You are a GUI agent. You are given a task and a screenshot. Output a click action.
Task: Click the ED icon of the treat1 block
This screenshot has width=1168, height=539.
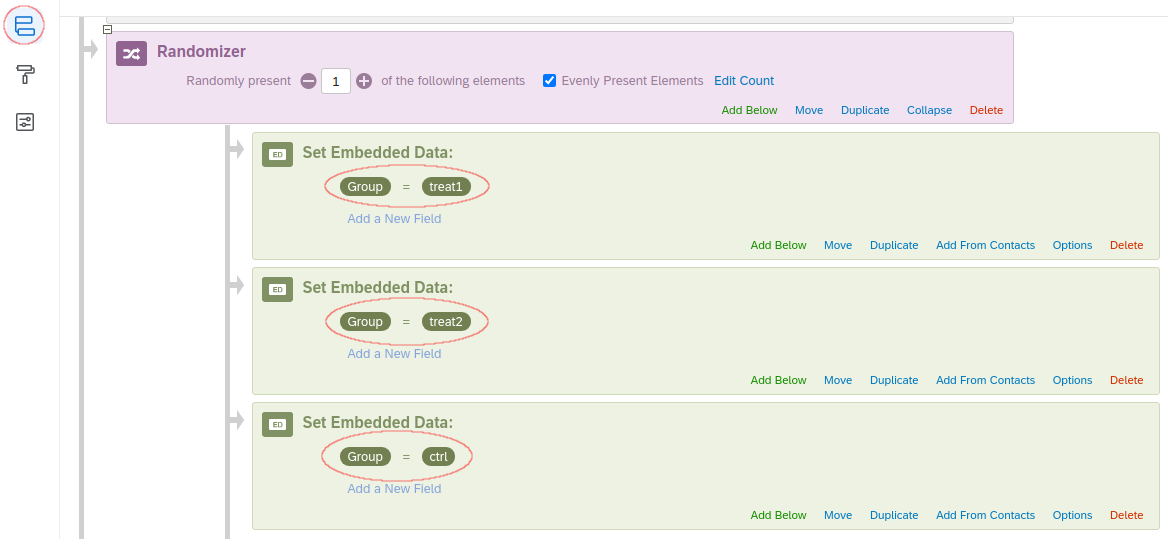pyautogui.click(x=277, y=154)
